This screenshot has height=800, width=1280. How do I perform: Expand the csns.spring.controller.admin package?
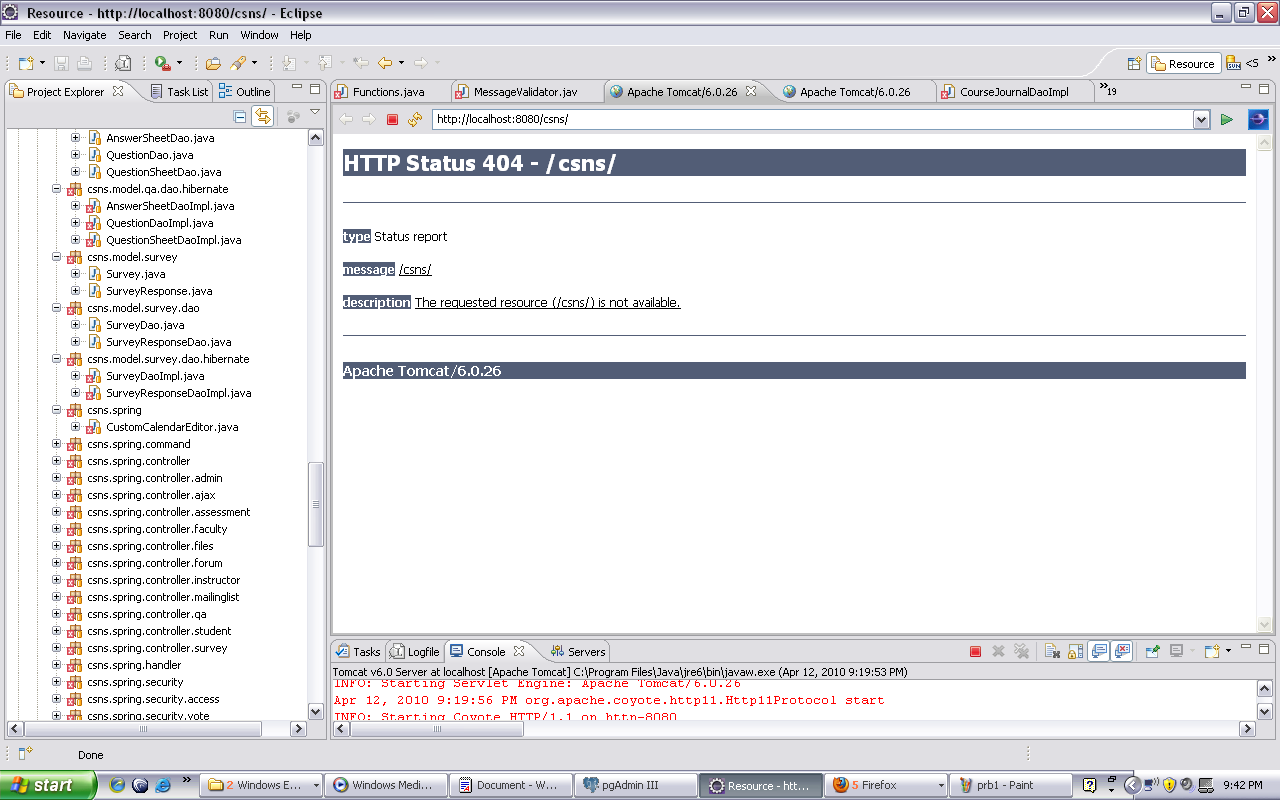57,478
